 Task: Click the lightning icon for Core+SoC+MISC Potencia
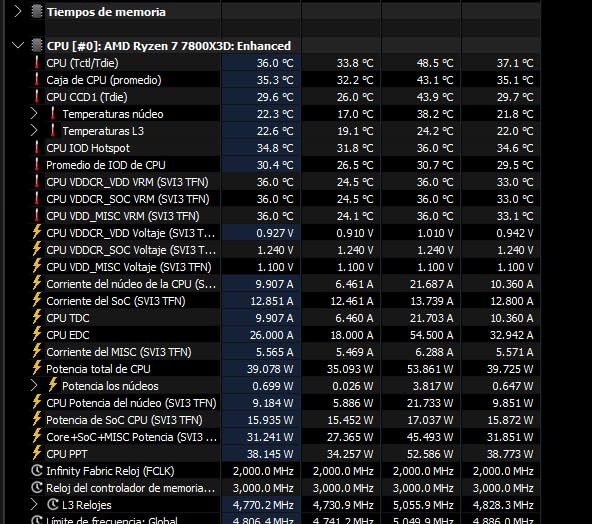pyautogui.click(x=37, y=436)
